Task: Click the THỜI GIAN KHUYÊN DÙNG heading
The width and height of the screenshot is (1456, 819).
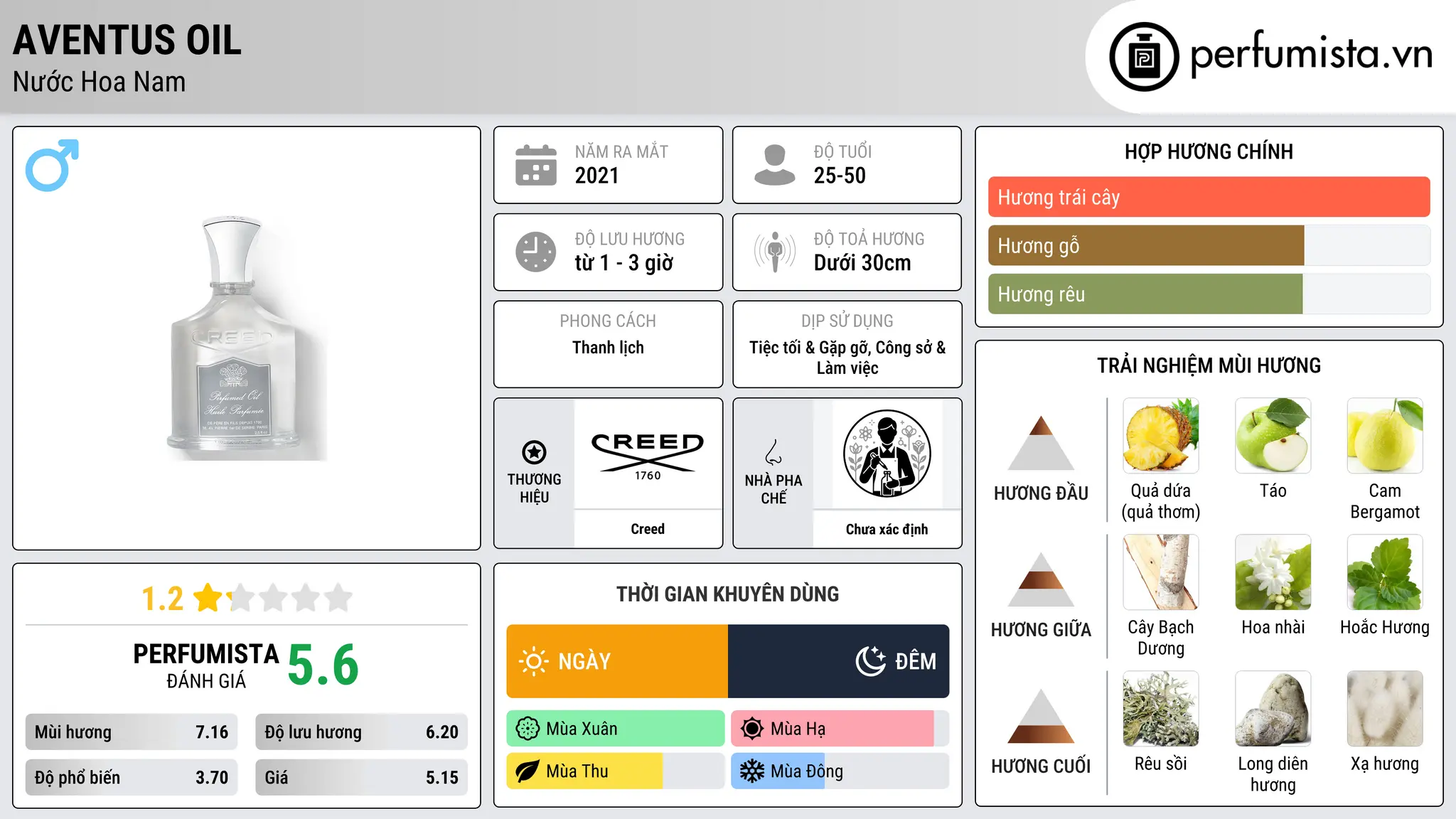Action: [x=728, y=594]
